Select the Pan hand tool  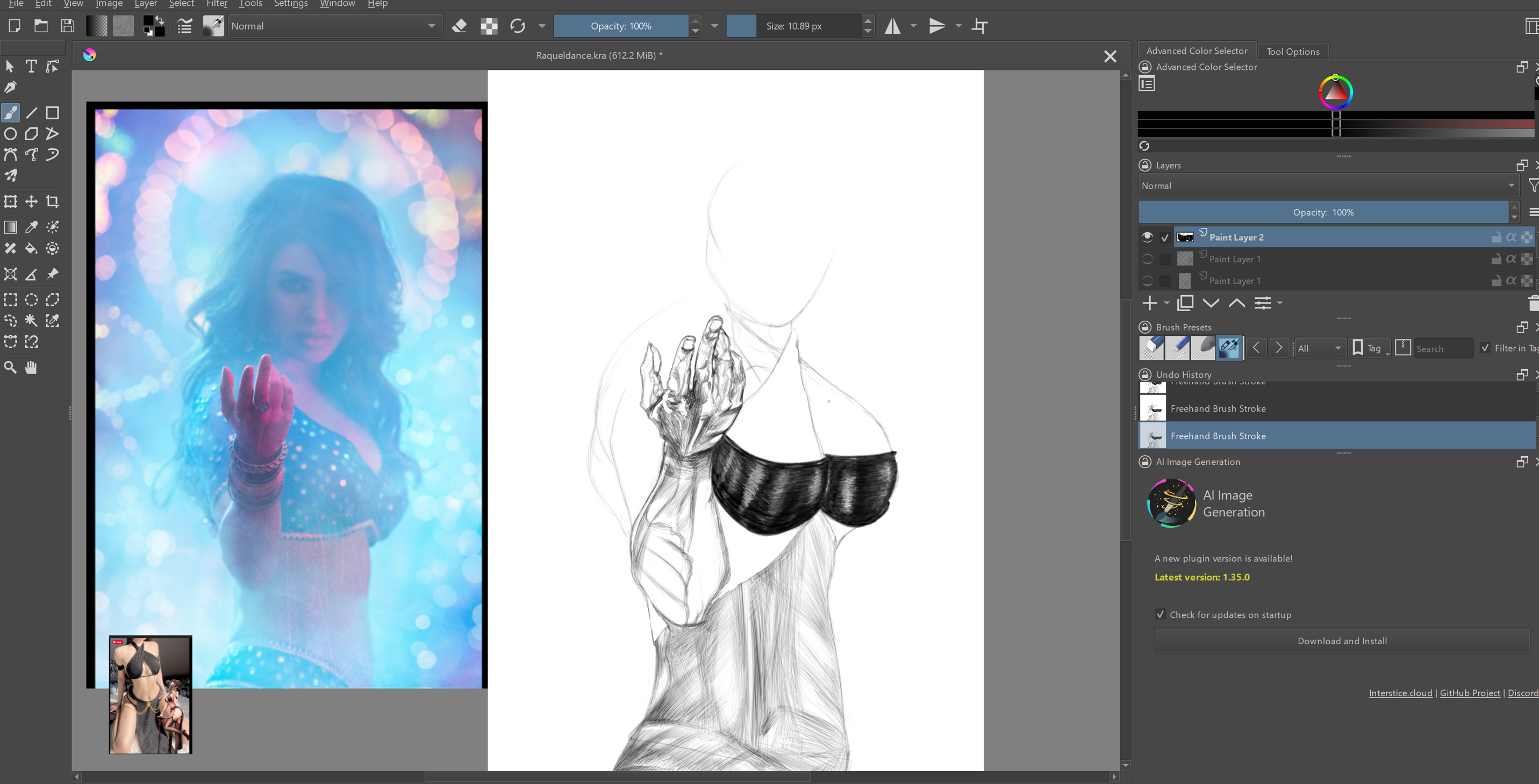point(31,367)
